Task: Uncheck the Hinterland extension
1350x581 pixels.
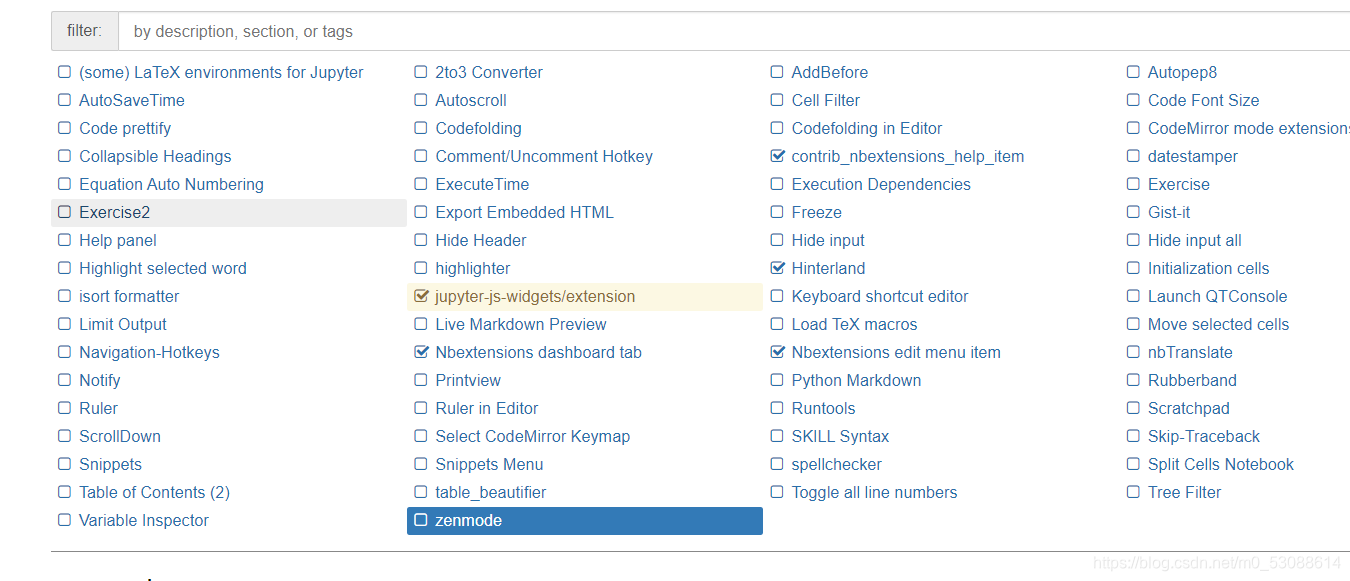Action: 777,268
